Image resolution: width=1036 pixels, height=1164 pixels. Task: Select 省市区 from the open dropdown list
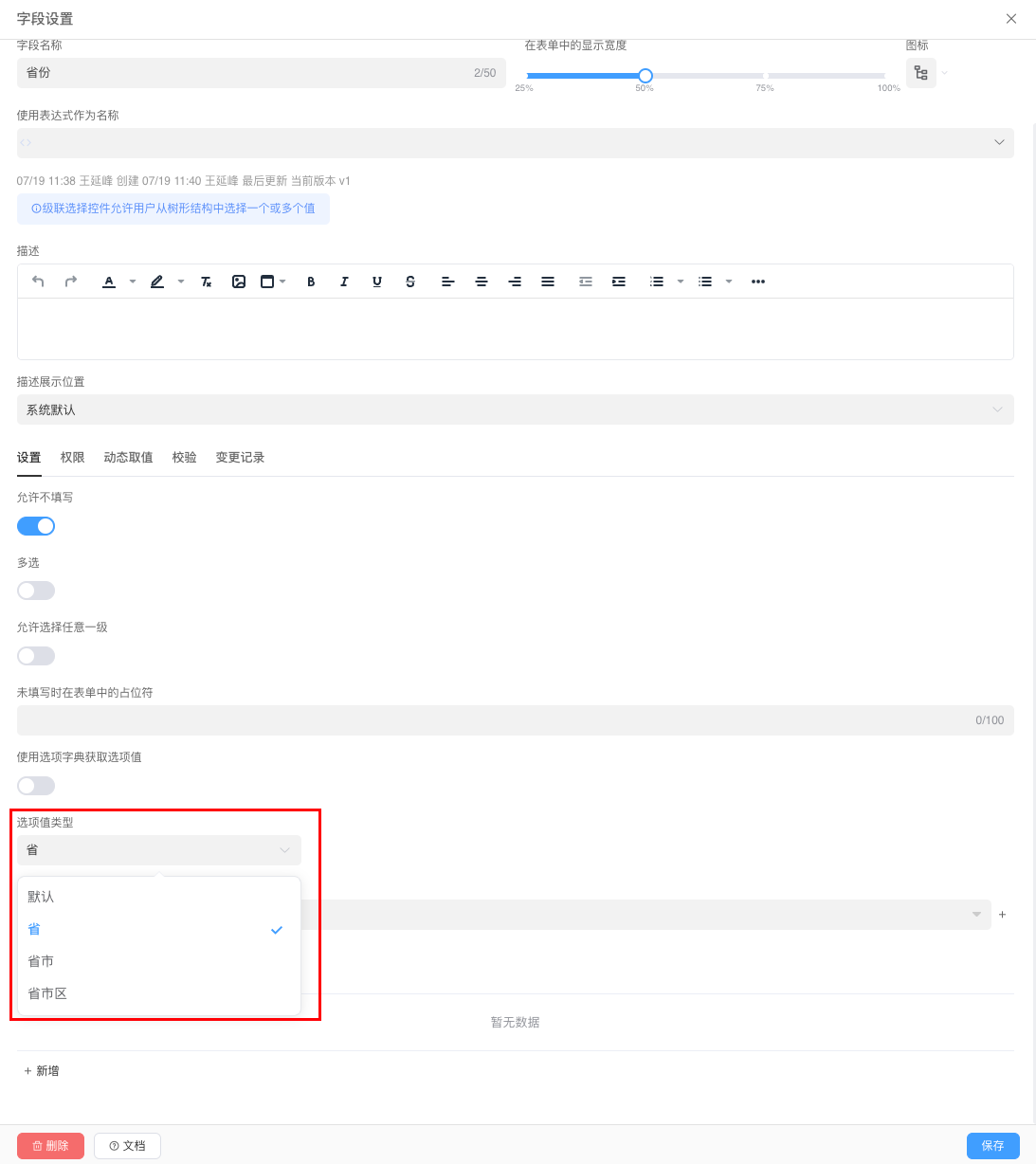click(x=47, y=993)
